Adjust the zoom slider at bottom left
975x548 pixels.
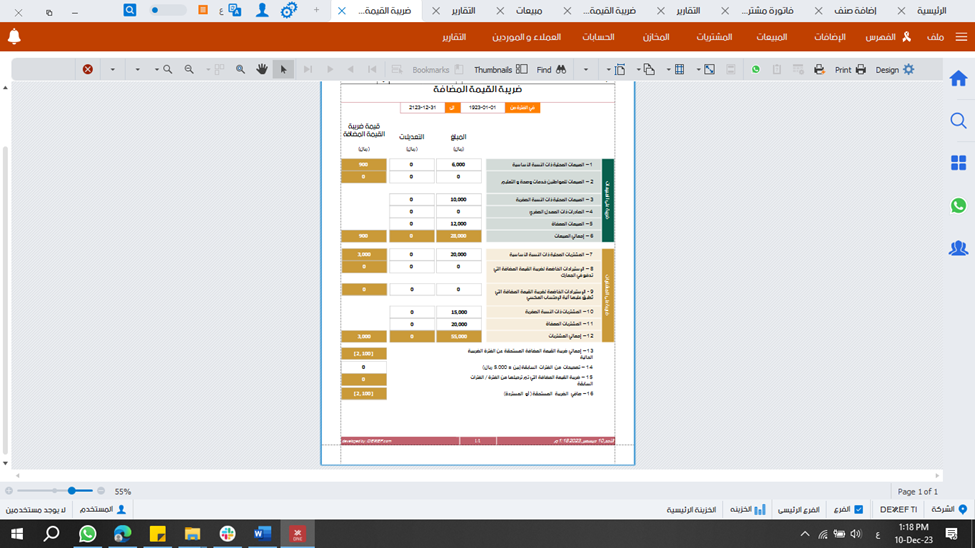[x=72, y=491]
